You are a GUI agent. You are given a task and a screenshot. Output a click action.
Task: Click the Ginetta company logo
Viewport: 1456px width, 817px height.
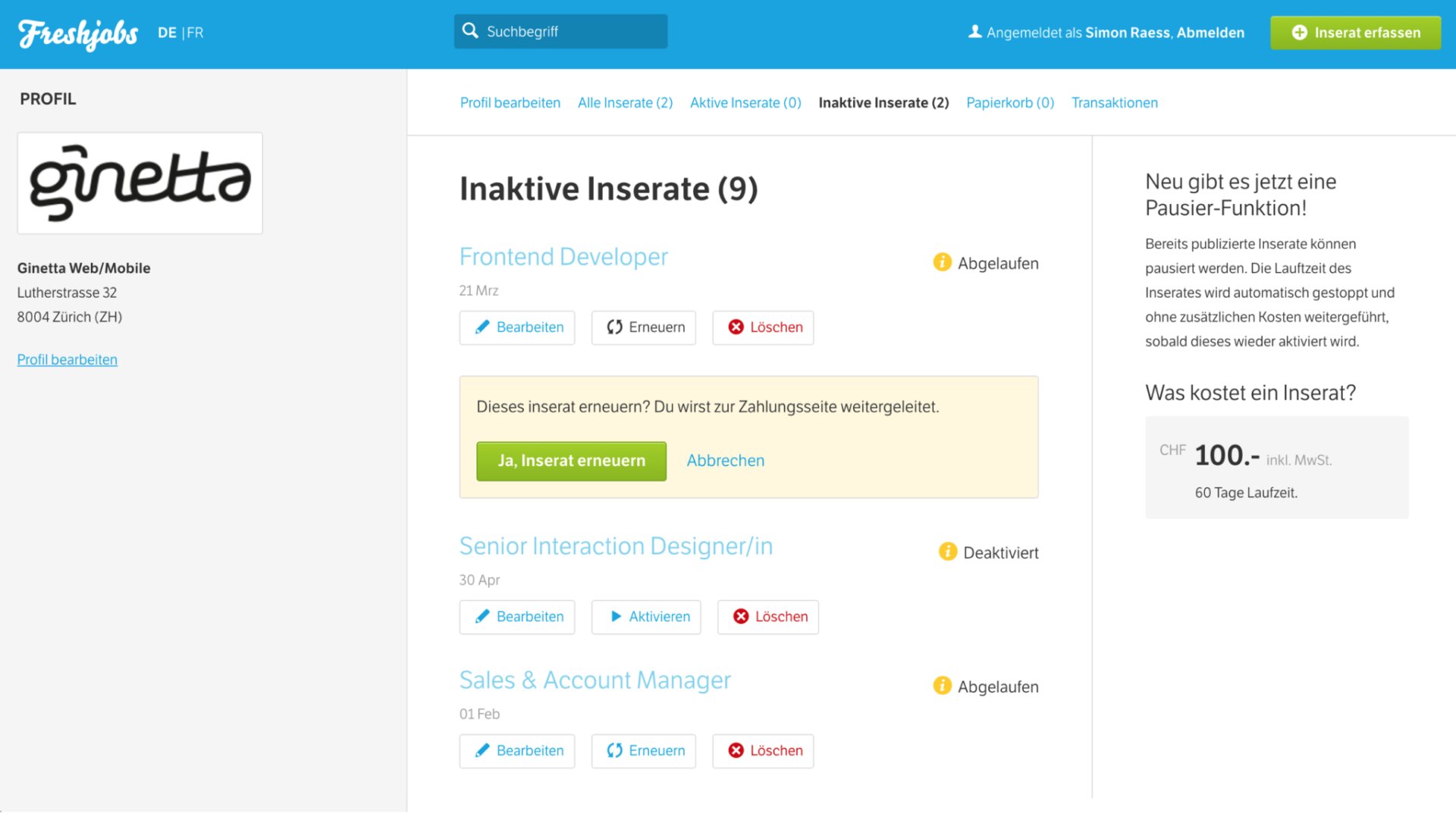pyautogui.click(x=140, y=183)
